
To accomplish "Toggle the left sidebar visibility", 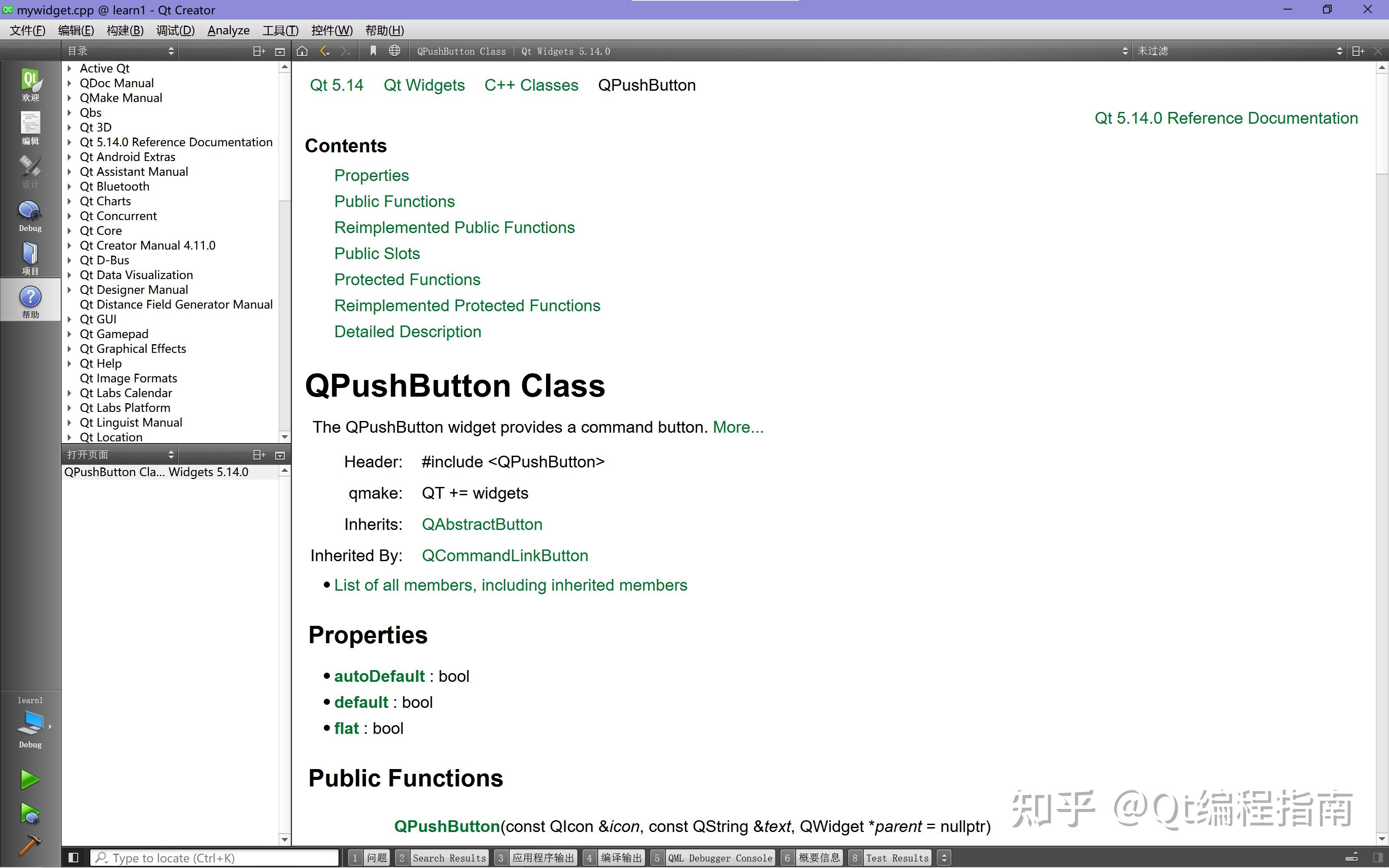I will (x=73, y=857).
